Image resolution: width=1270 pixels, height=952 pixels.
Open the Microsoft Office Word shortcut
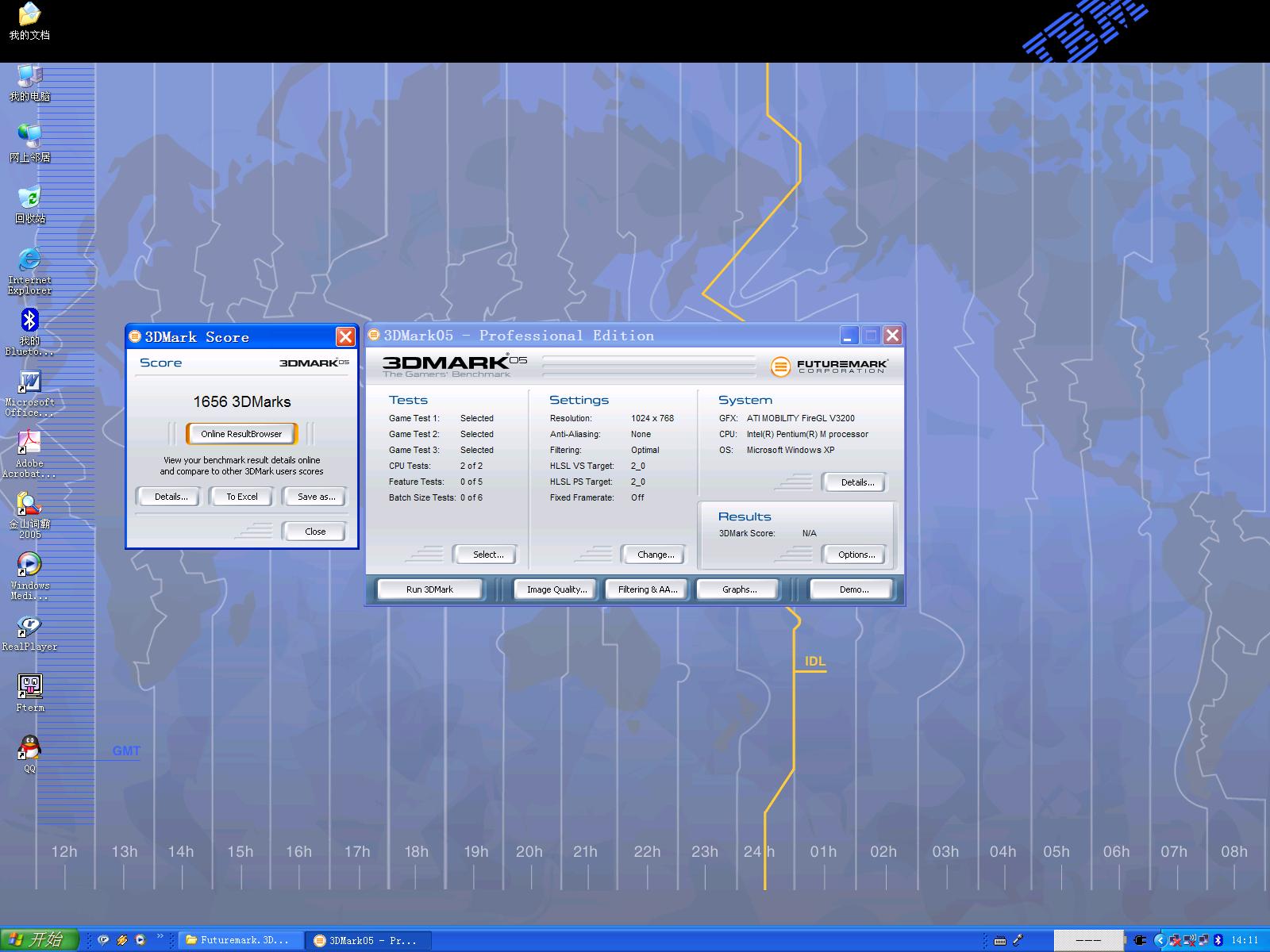coord(29,382)
